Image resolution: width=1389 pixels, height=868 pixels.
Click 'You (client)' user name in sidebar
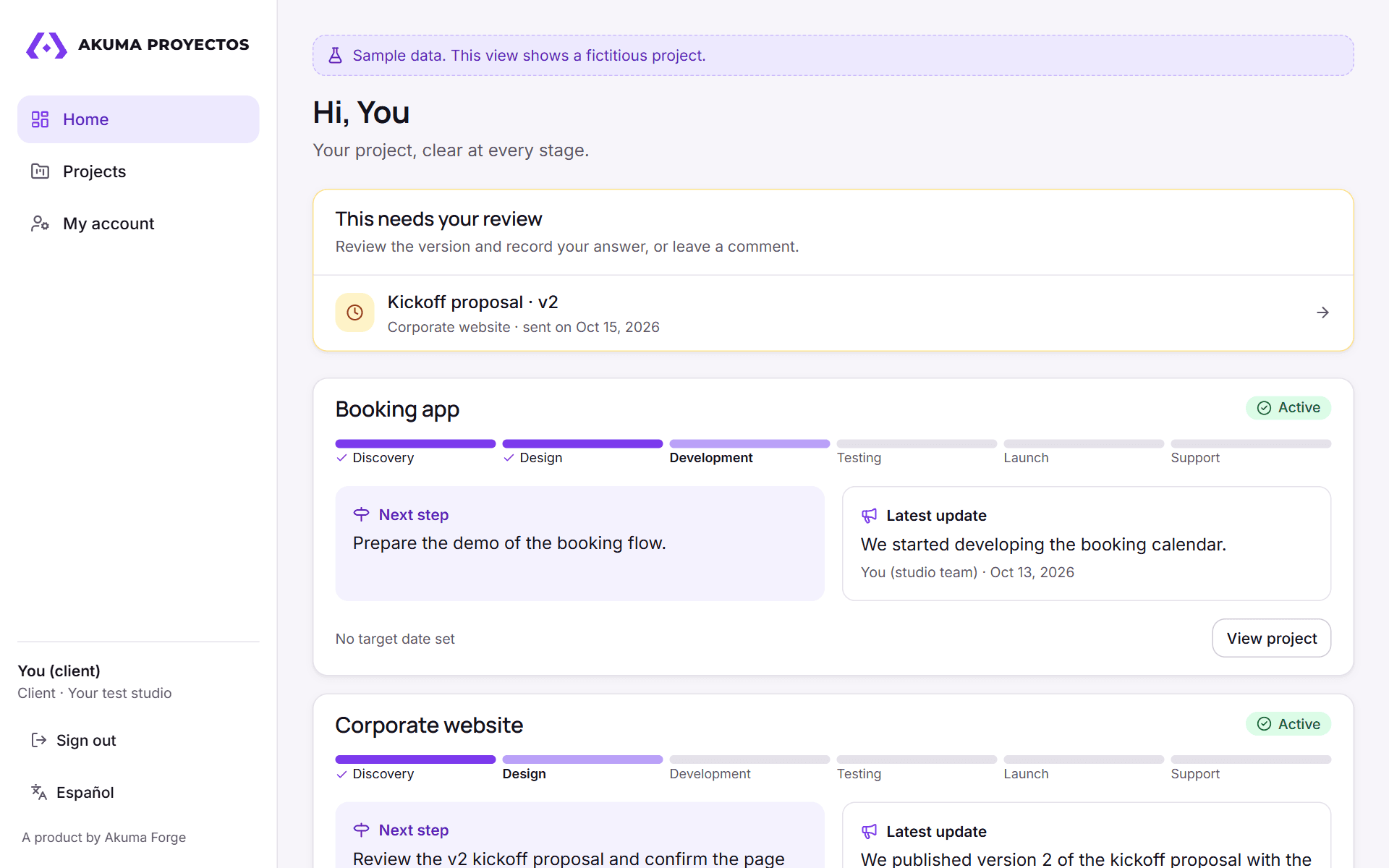59,671
